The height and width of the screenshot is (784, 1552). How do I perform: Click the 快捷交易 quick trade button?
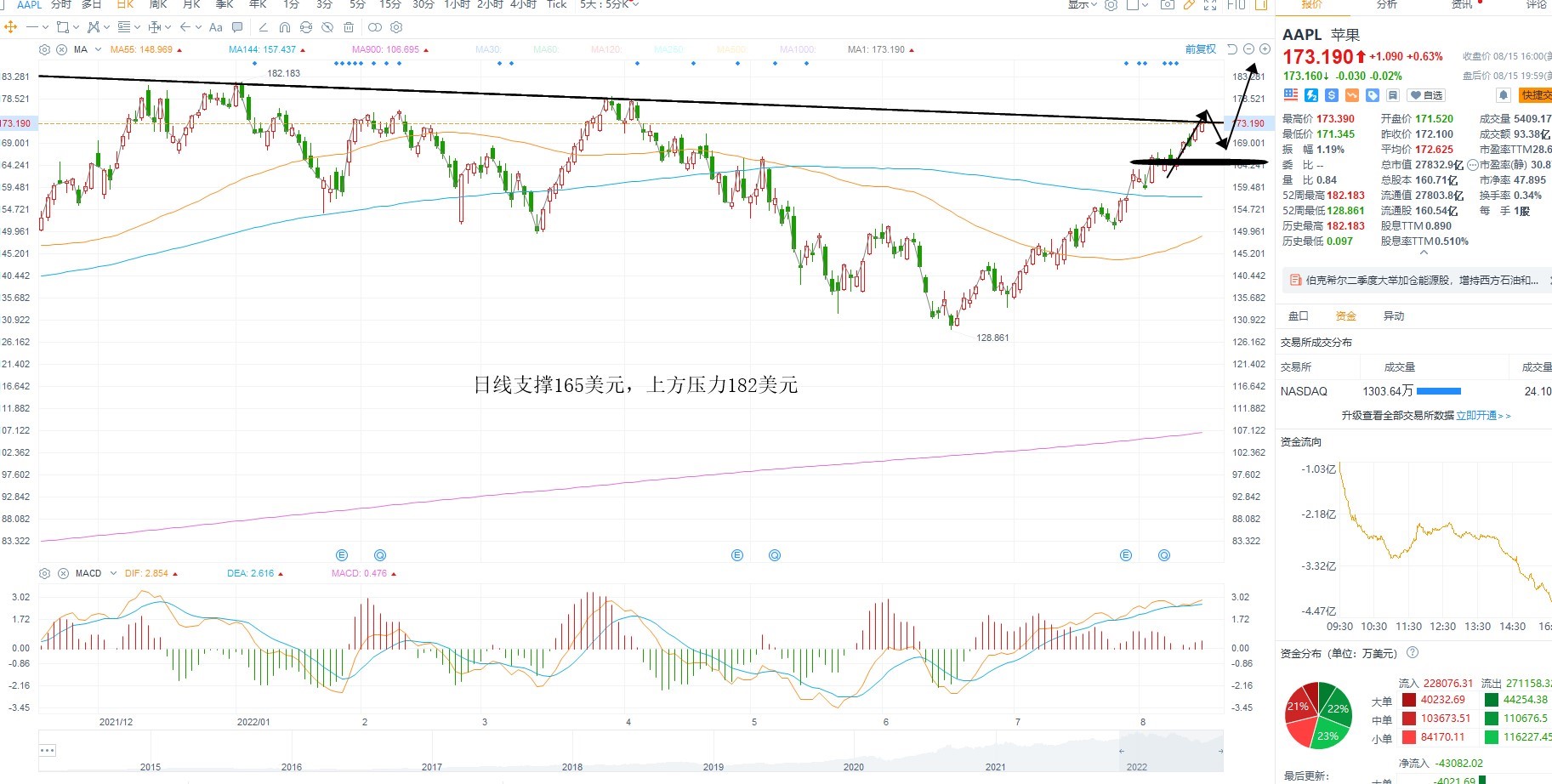pos(1536,95)
